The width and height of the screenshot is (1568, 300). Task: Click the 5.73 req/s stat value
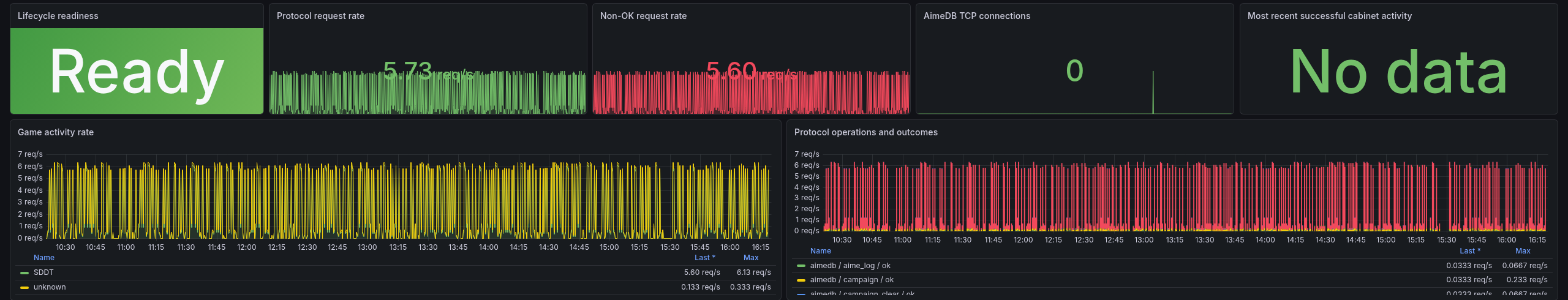click(428, 72)
